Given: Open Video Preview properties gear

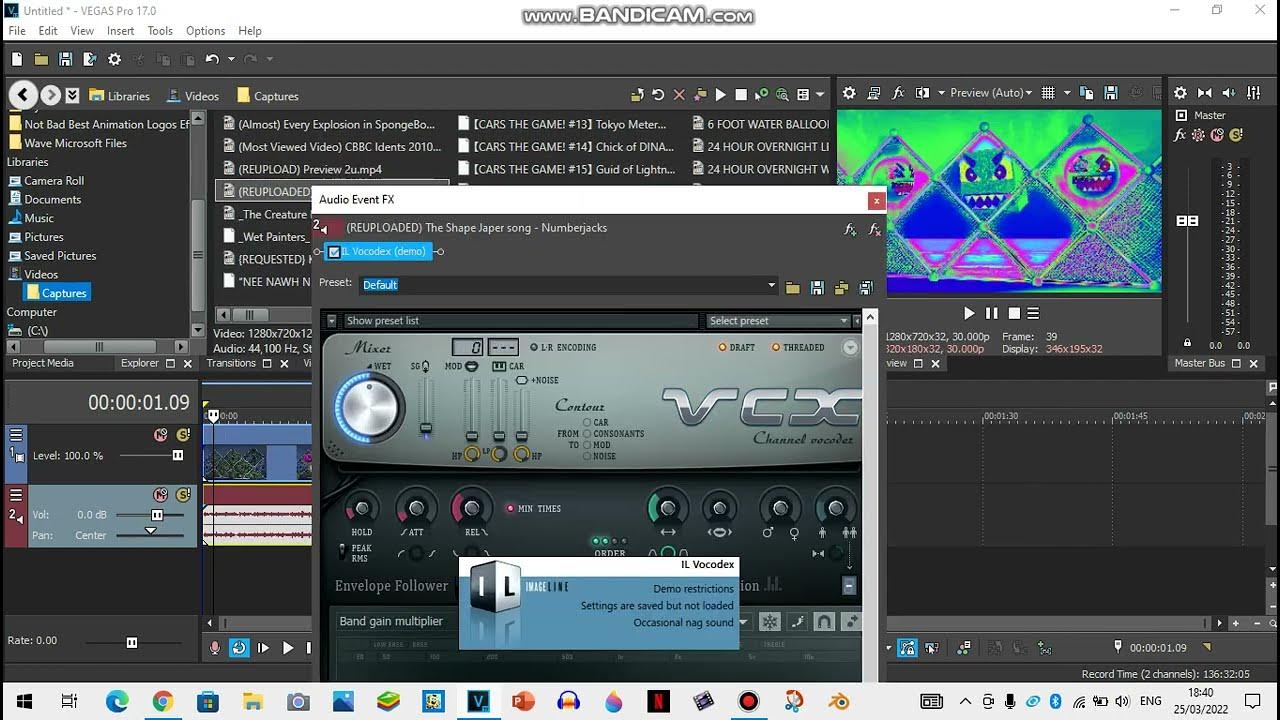Looking at the screenshot, I should [849, 93].
